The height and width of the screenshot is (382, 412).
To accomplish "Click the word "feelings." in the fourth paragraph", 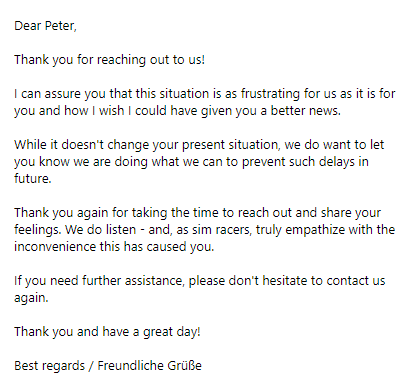I will [x=38, y=230].
